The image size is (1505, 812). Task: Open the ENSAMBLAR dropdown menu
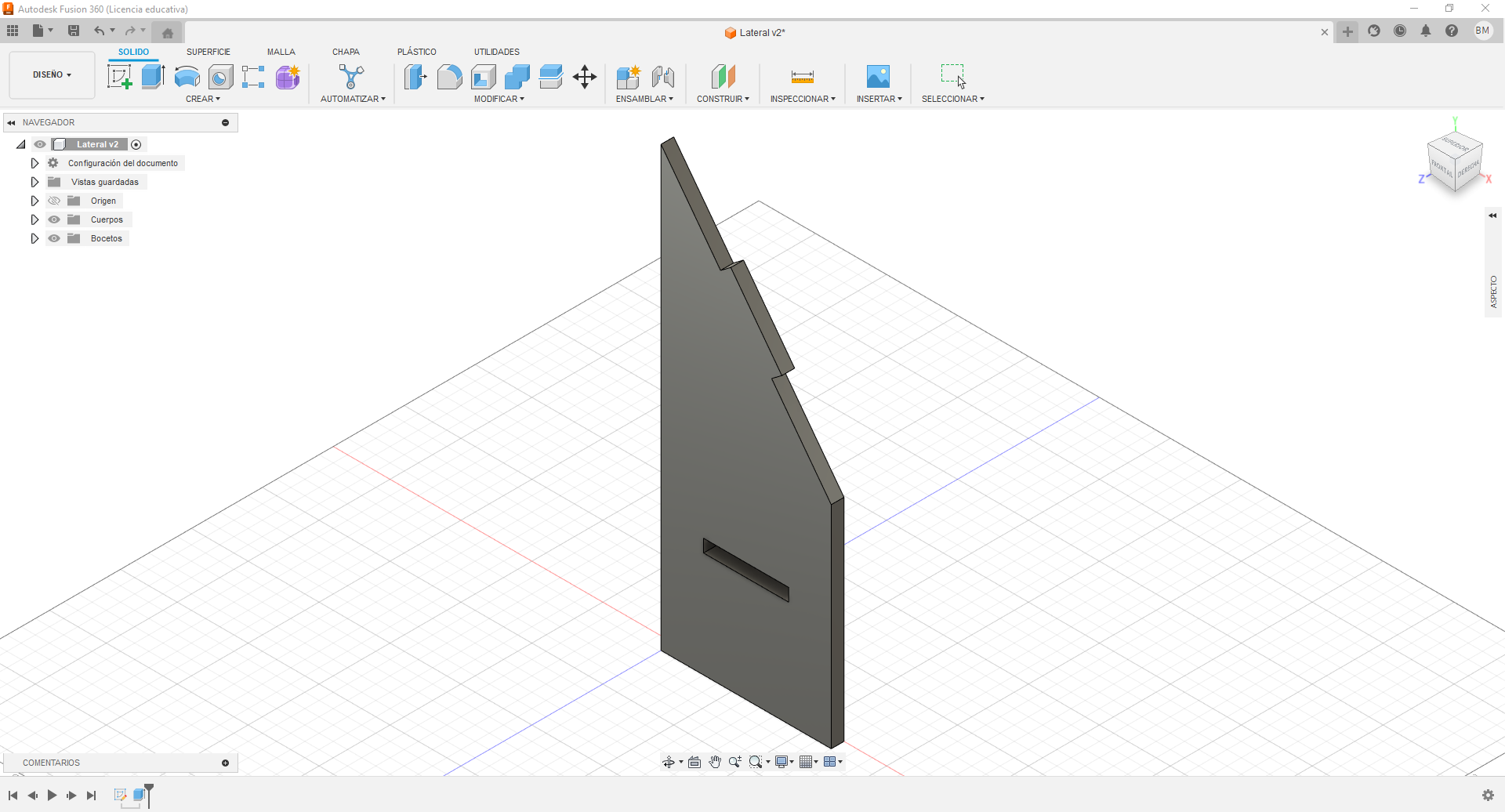[x=644, y=99]
